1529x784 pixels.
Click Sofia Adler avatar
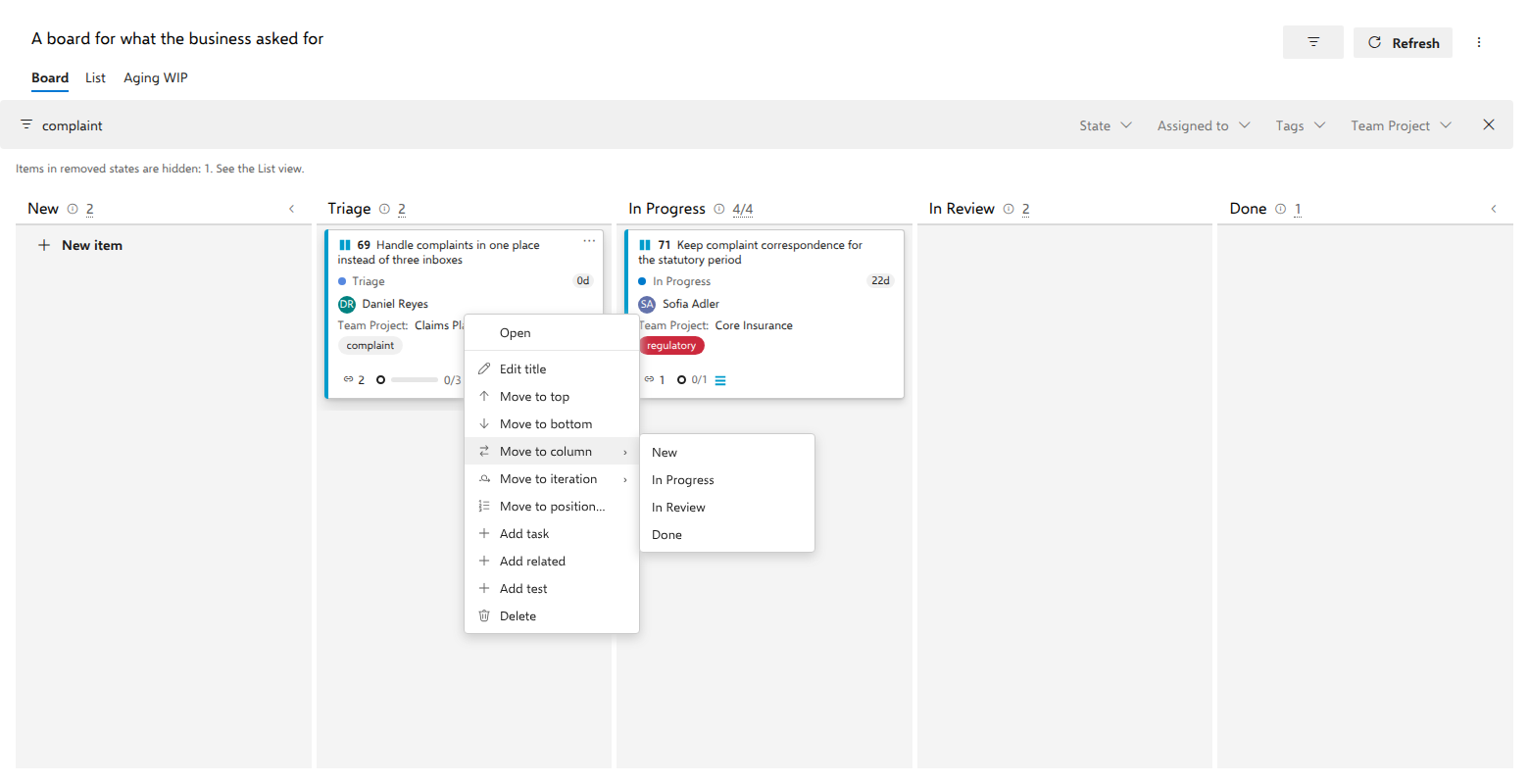click(x=647, y=304)
